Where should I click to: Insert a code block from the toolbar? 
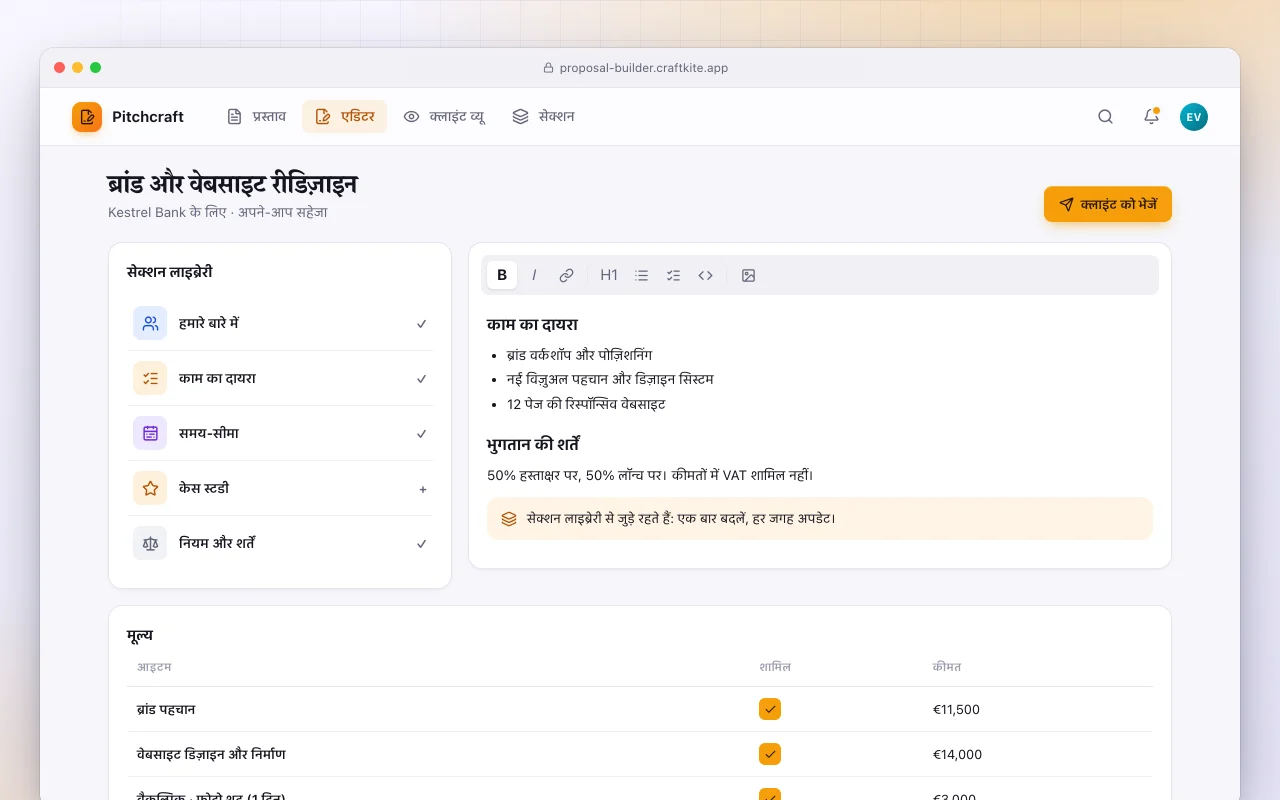click(x=706, y=275)
